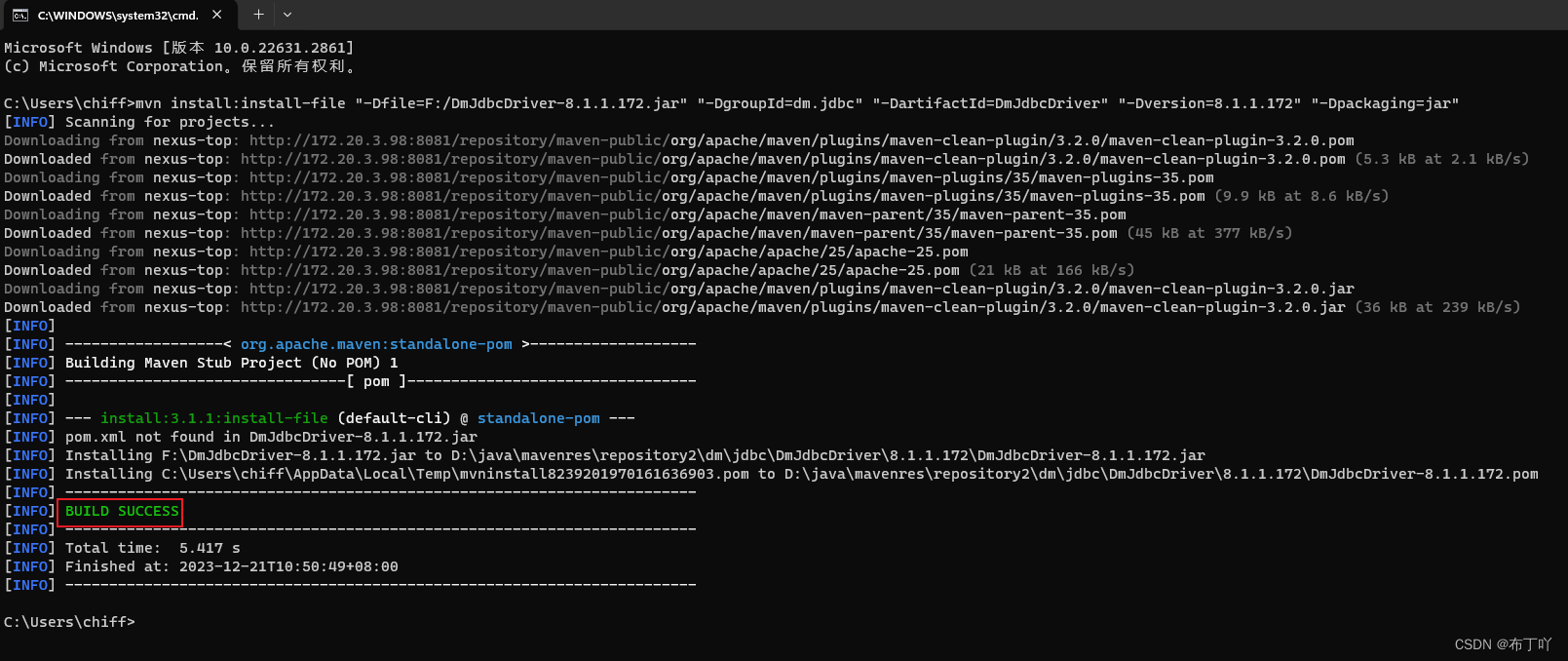
Task: Click the '[ pom ]' separator label
Action: tap(376, 381)
